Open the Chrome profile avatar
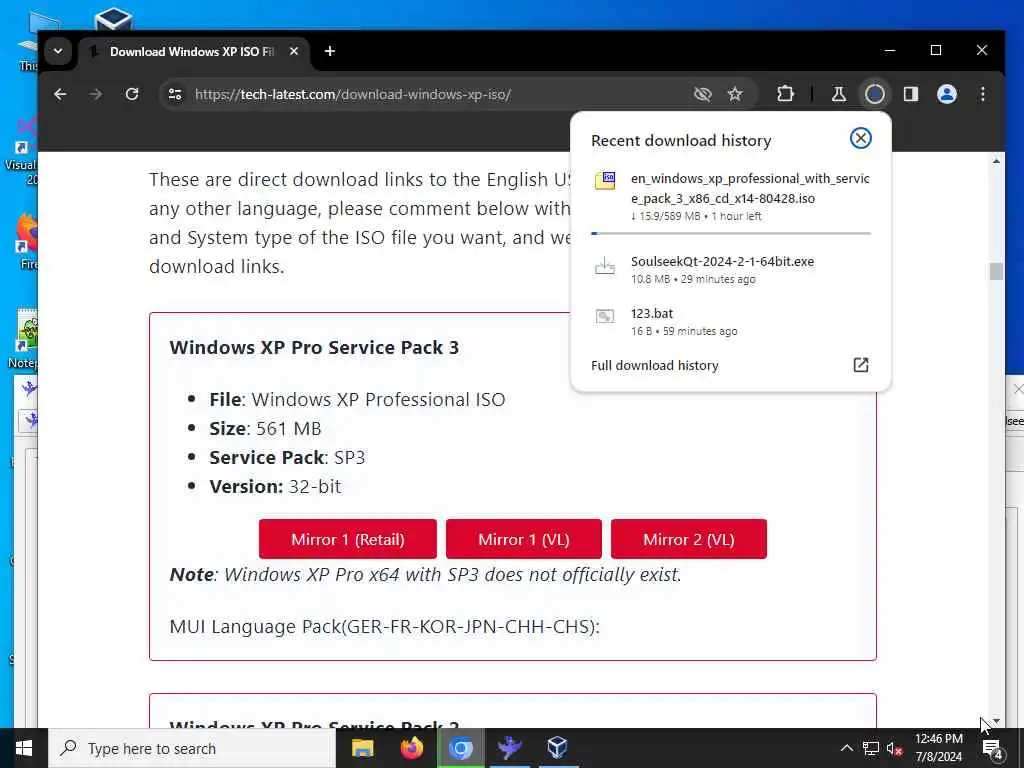 pos(946,94)
